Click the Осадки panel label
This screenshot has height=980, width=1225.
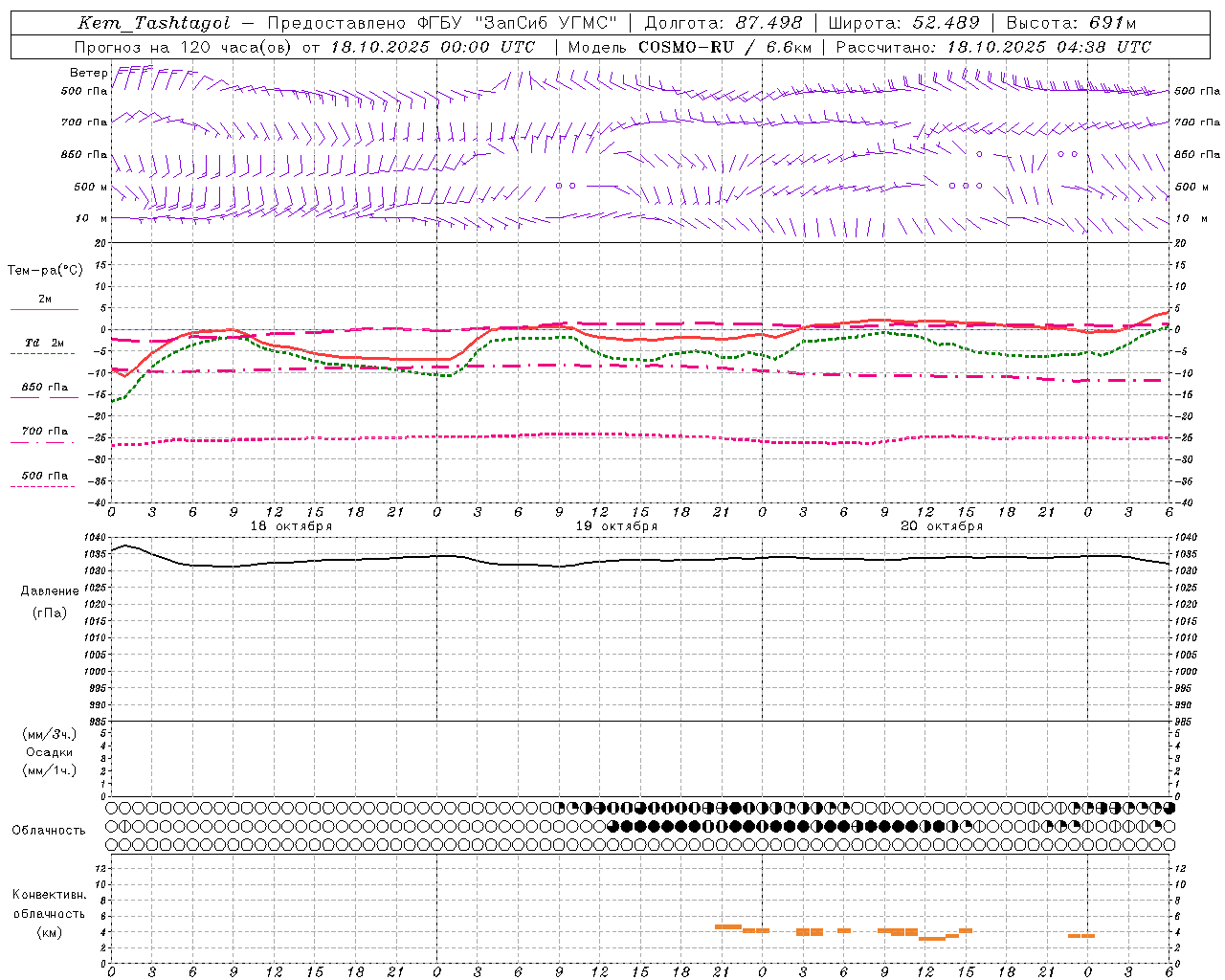pyautogui.click(x=50, y=752)
